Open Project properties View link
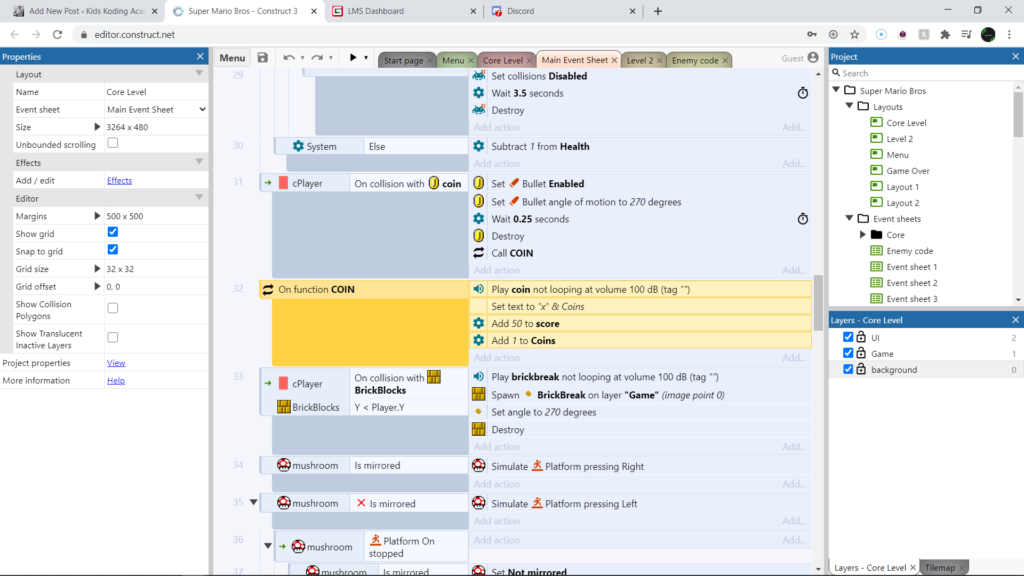This screenshot has height=576, width=1024. (x=116, y=362)
